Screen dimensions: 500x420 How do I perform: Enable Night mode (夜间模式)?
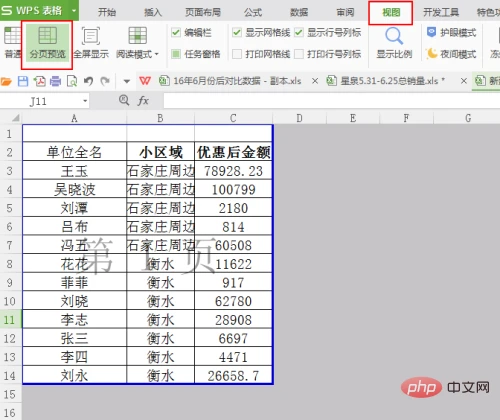452,53
